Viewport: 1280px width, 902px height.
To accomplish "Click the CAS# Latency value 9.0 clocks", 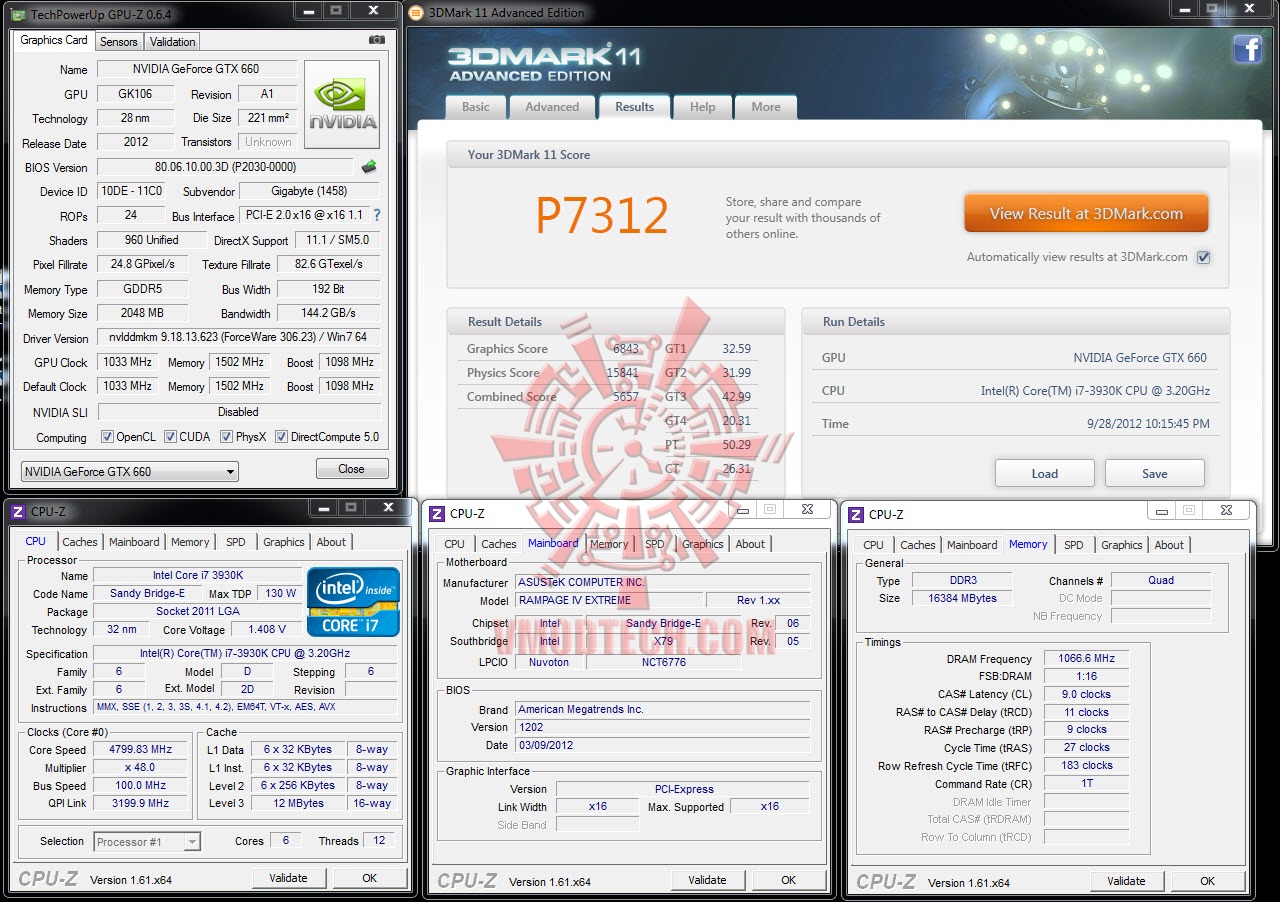I will pos(1087,694).
